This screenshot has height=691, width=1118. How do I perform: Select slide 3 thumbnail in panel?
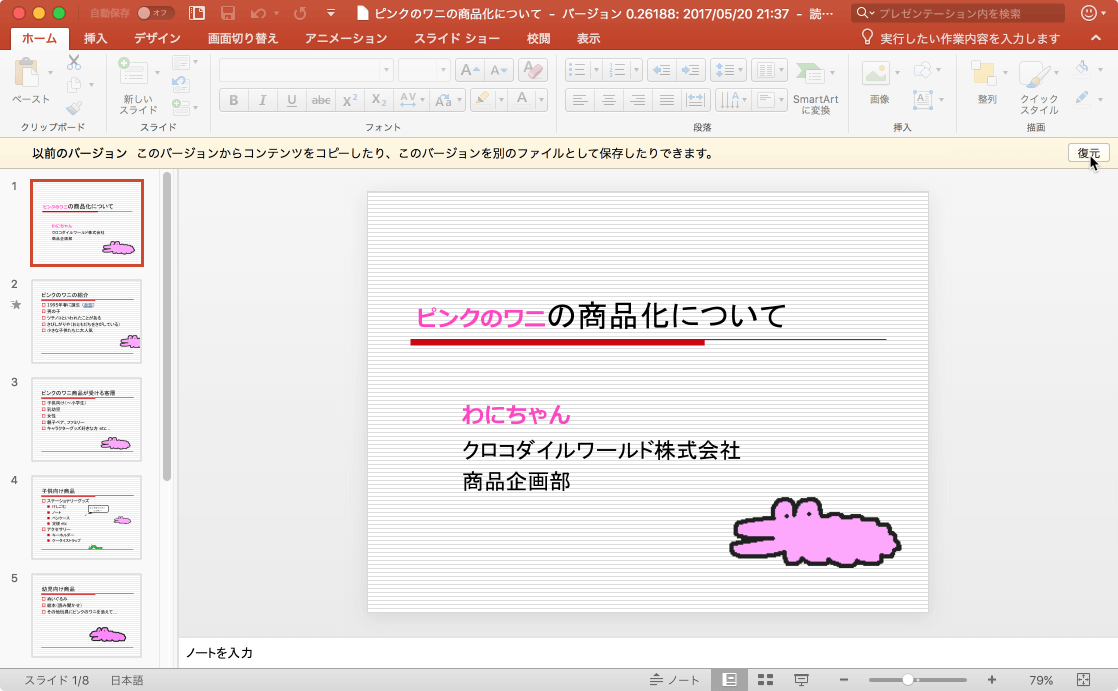point(86,419)
